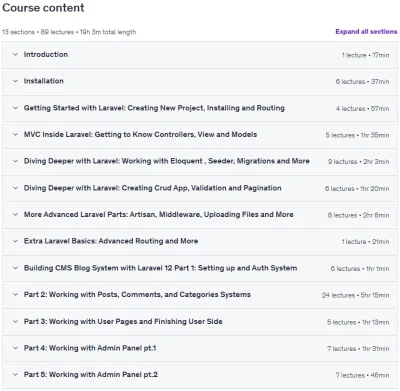Expand Part 5 Admin Panel pt.2 chevron
This screenshot has height=391, width=400.
(x=15, y=375)
